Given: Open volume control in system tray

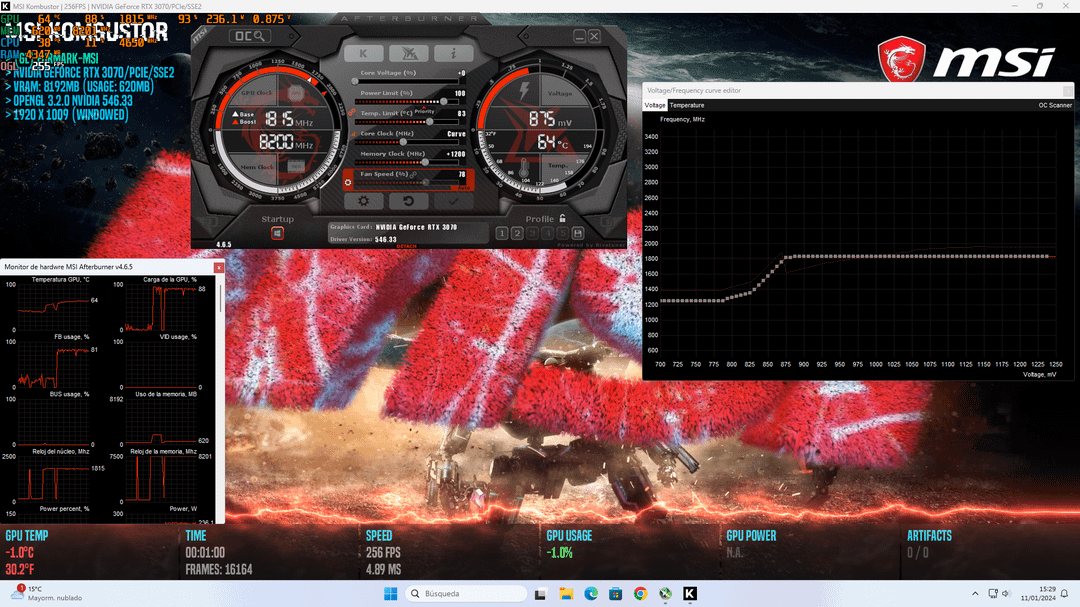Looking at the screenshot, I should 1006,593.
